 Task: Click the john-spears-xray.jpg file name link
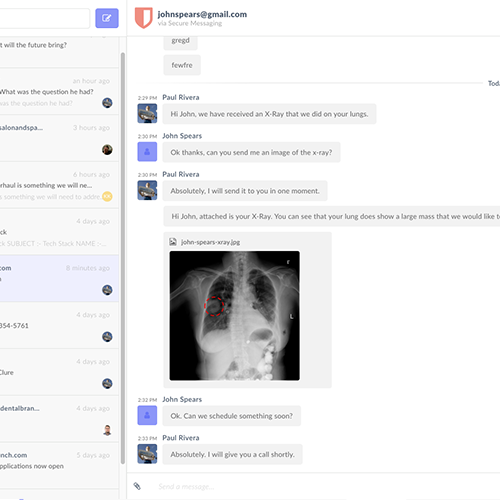210,242
